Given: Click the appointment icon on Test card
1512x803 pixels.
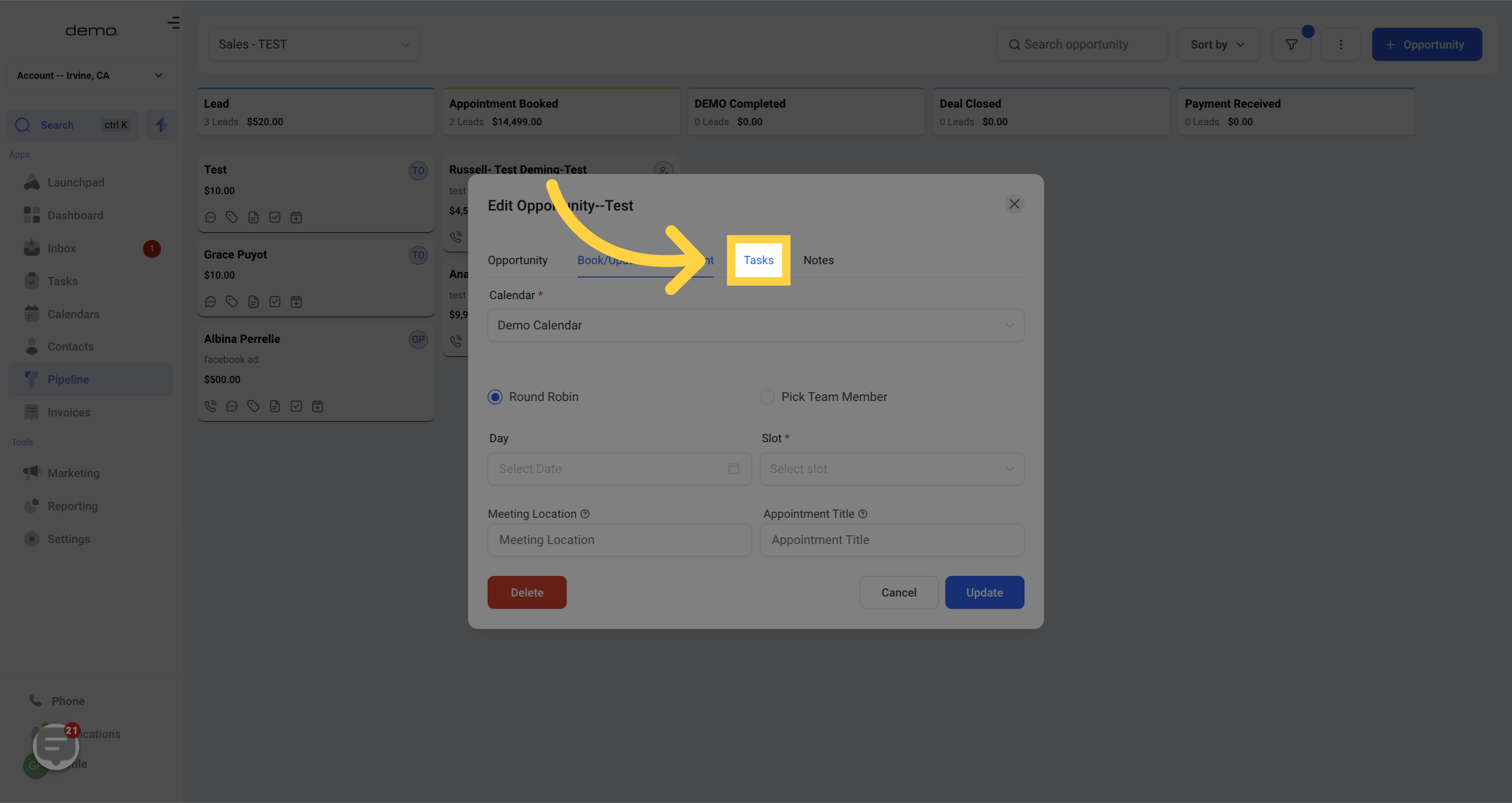Looking at the screenshot, I should tap(296, 218).
